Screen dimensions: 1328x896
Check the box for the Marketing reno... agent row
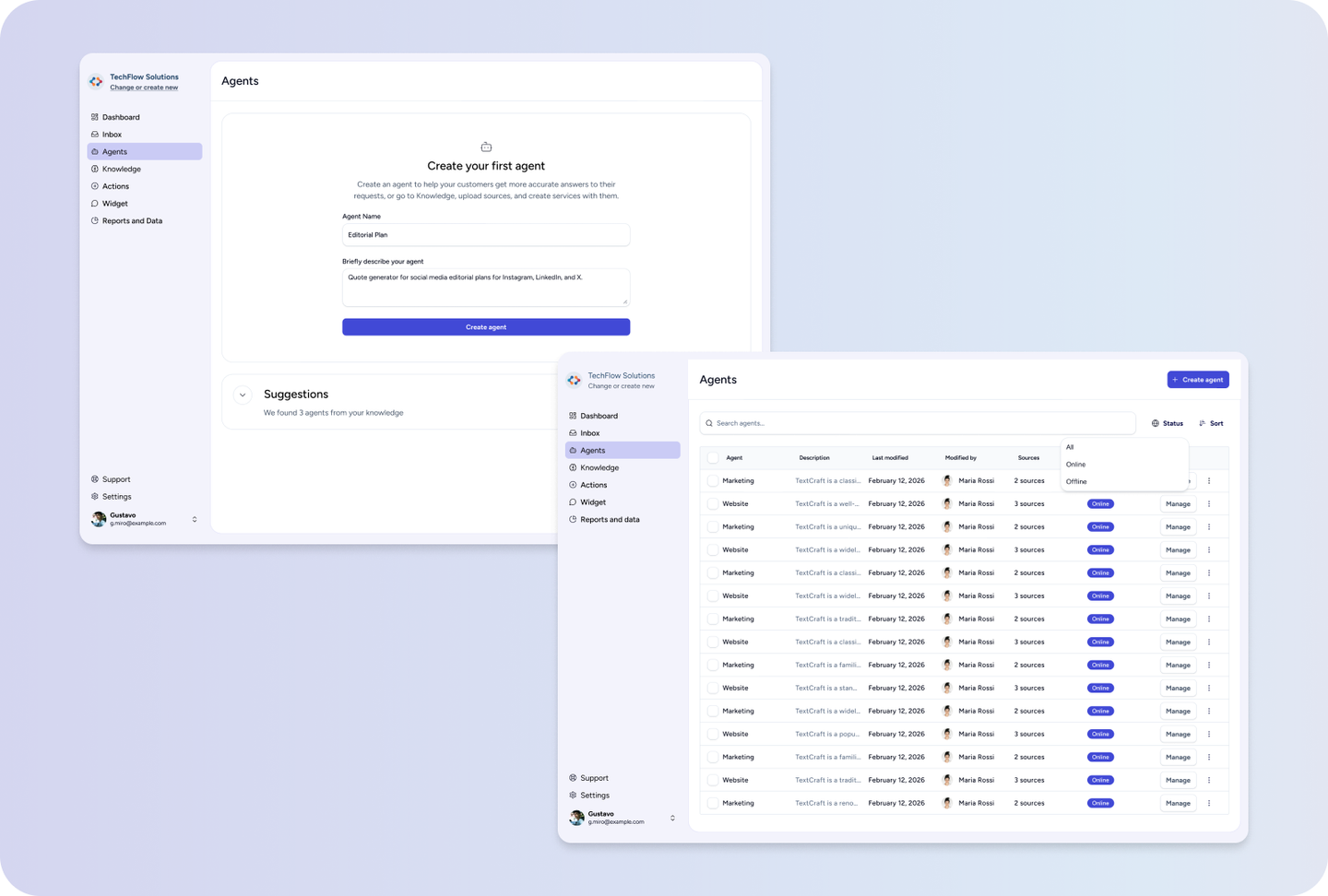click(x=713, y=804)
